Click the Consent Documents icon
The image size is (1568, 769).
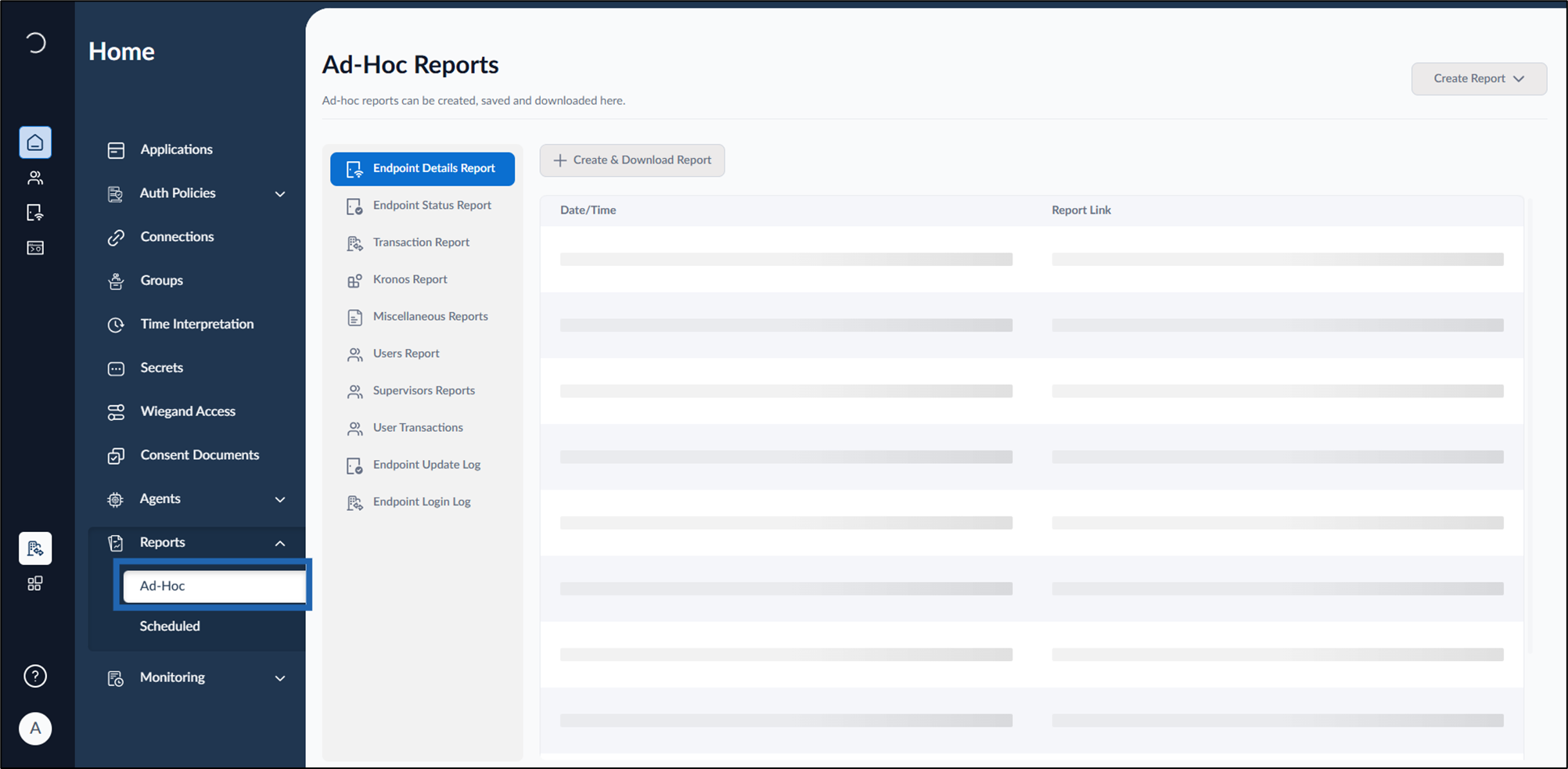[116, 456]
